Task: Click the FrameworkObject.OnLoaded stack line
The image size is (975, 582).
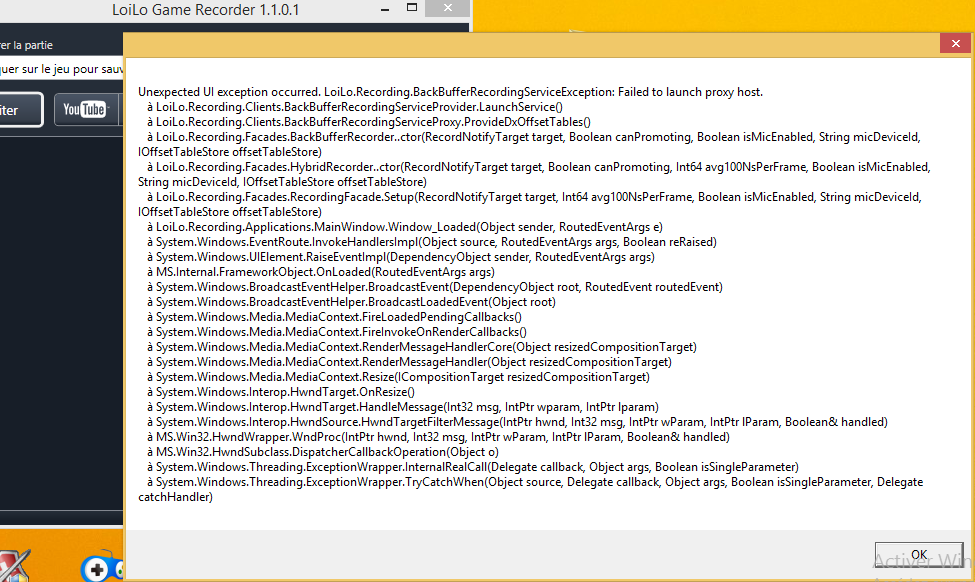Action: click(321, 272)
